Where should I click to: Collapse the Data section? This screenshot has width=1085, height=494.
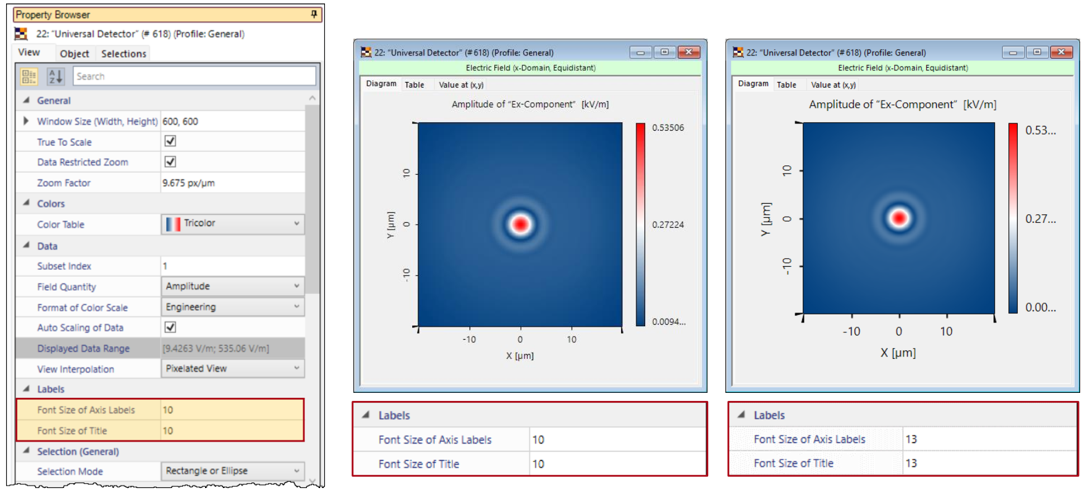click(26, 246)
